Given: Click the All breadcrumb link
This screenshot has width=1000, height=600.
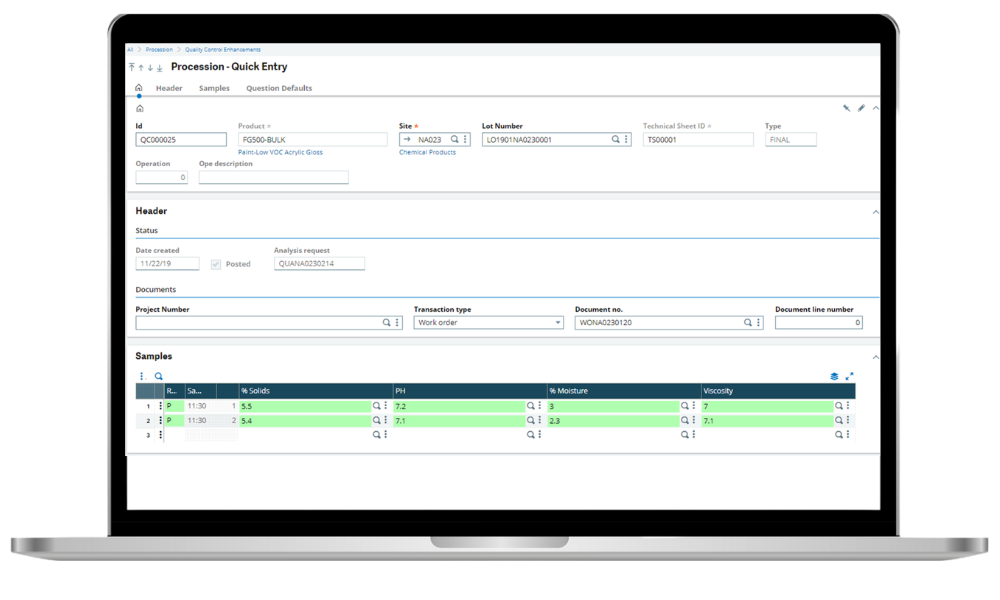Looking at the screenshot, I should coord(130,50).
